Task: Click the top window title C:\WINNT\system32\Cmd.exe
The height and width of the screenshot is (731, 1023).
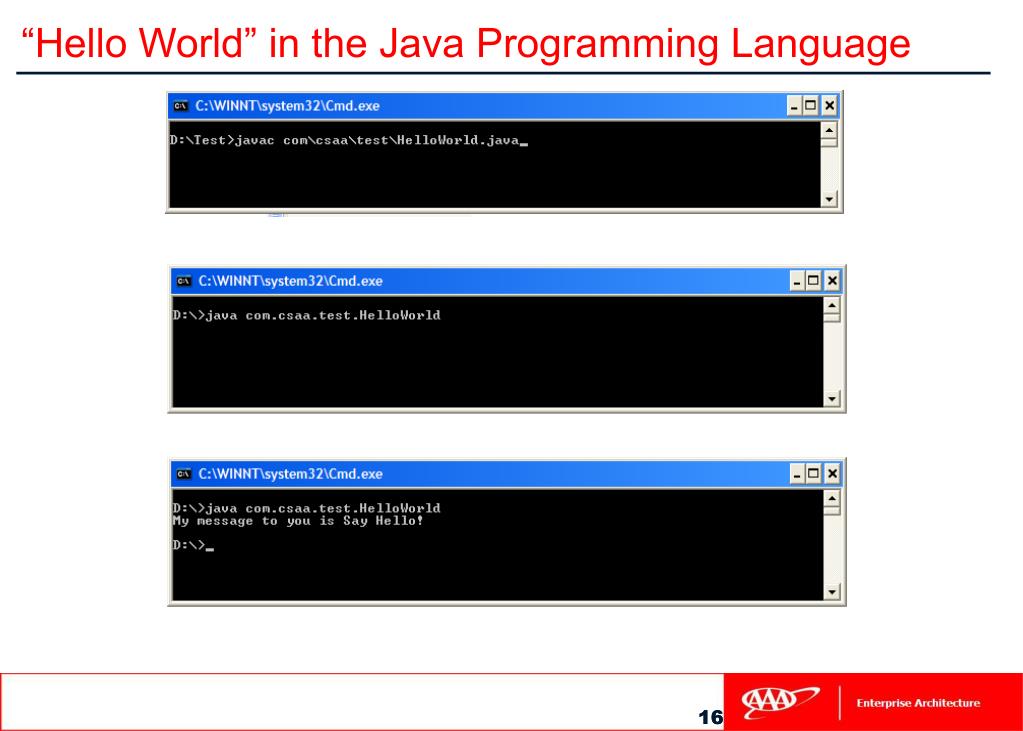Action: (x=287, y=106)
